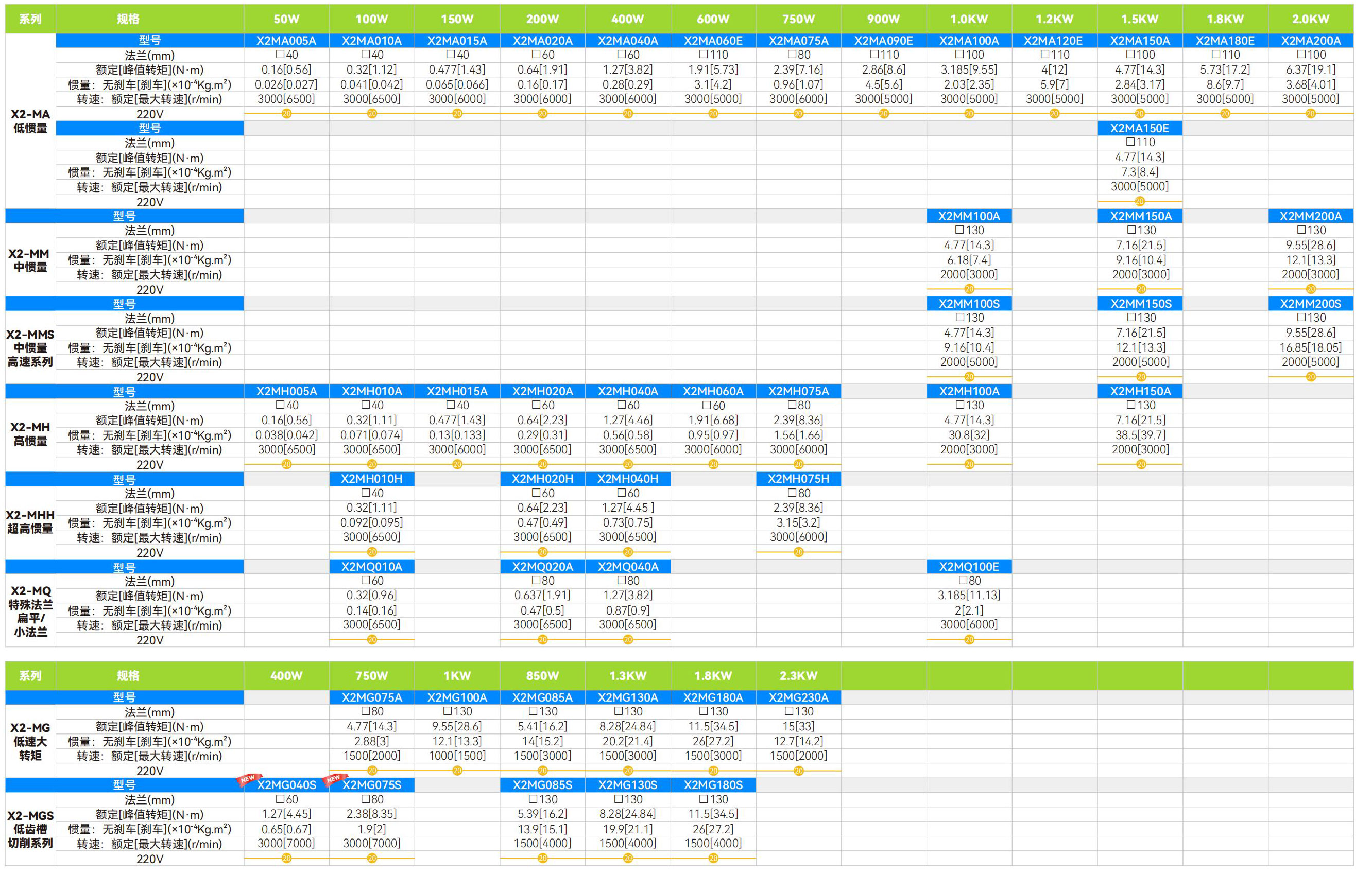Image resolution: width=1372 pixels, height=874 pixels.
Task: Select the 850W column header
Action: point(542,676)
